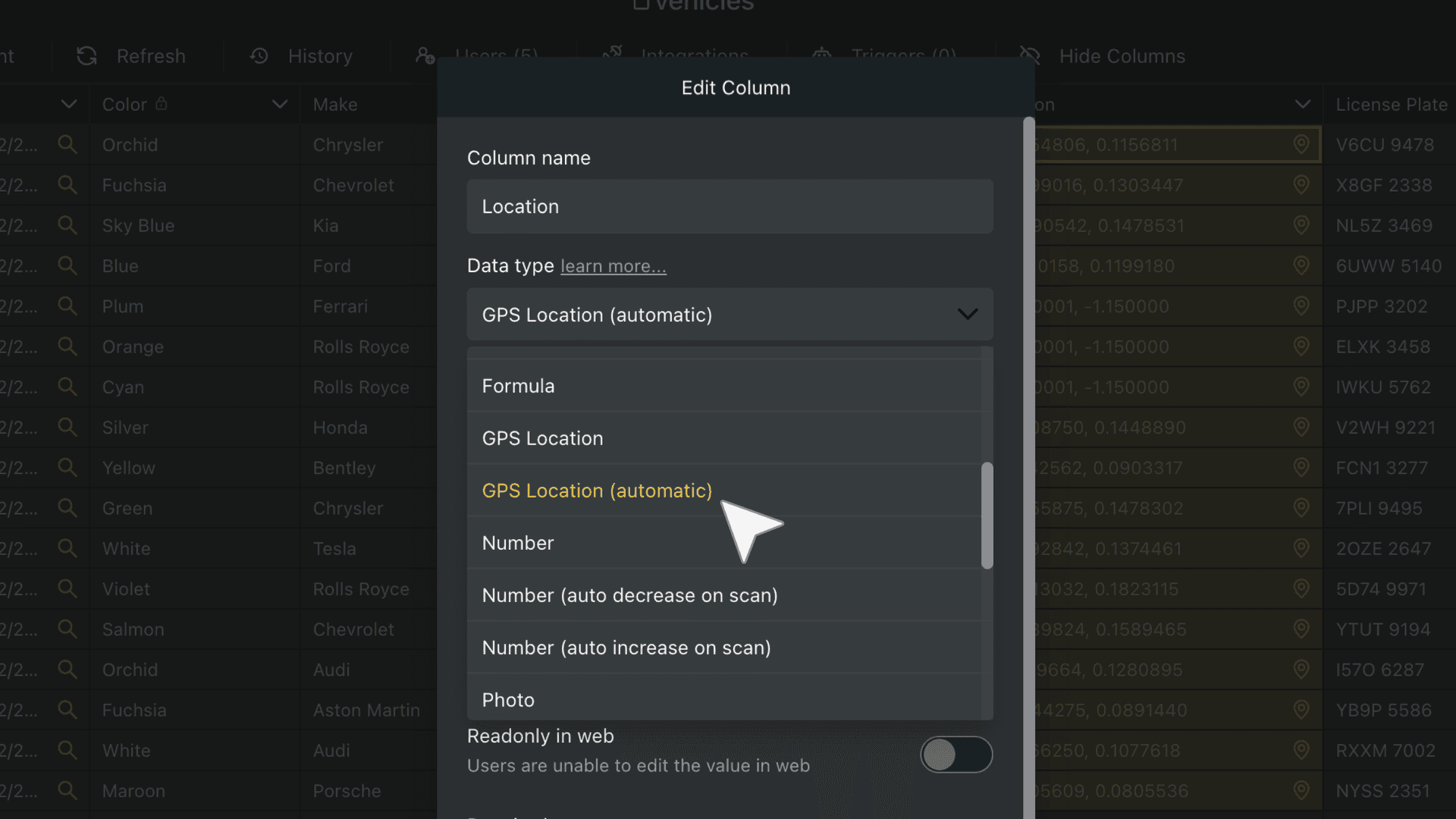Viewport: 1456px width, 819px height.
Task: Click the lock icon on the Color column
Action: click(163, 102)
